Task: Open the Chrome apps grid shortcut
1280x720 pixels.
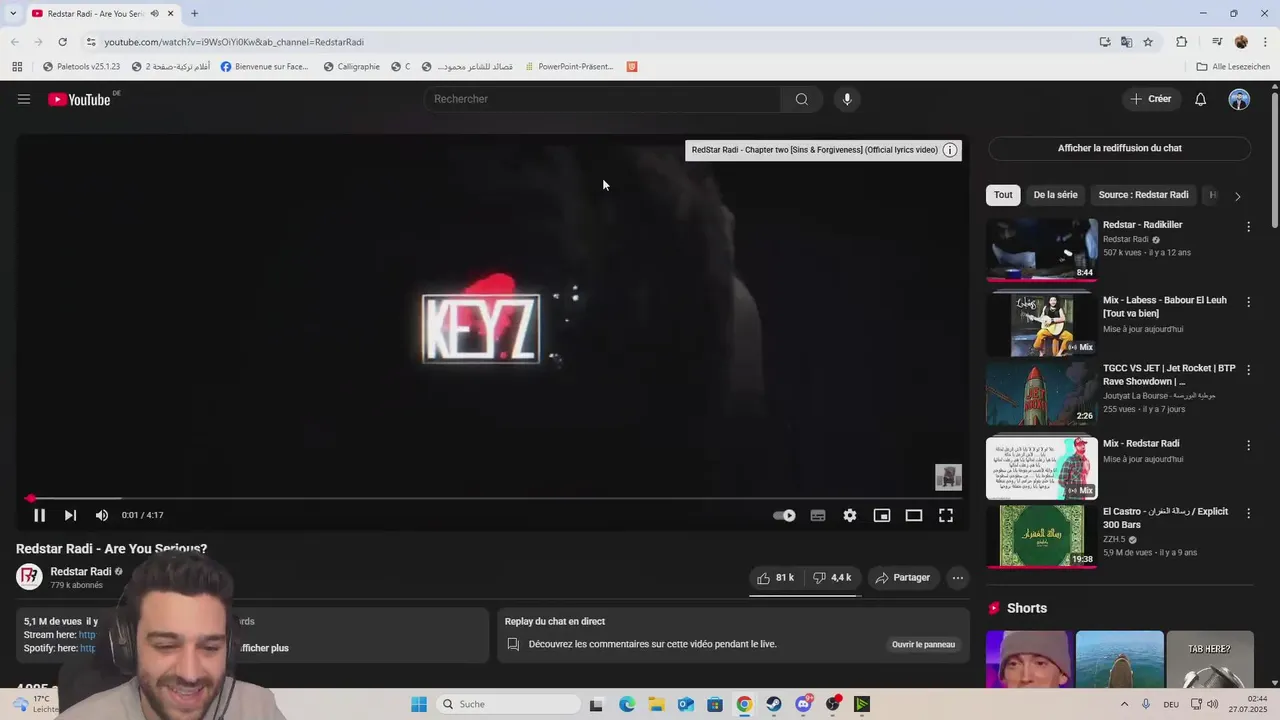Action: (x=17, y=67)
